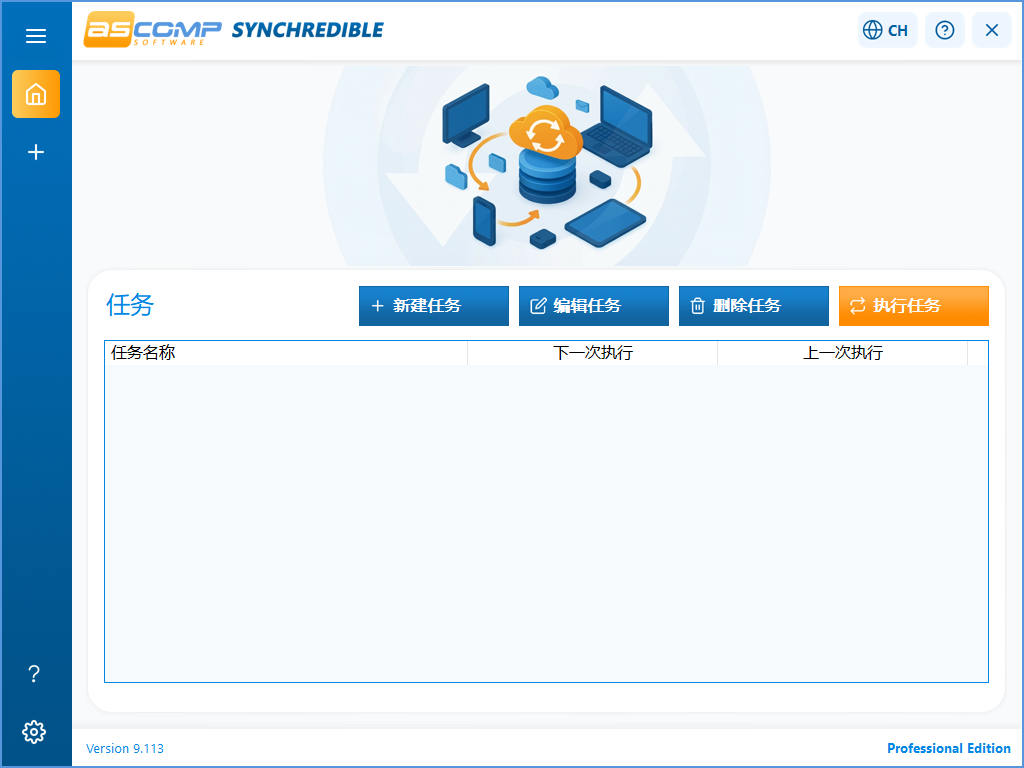Click the ASCOMP Synchredible logo
1024x768 pixels.
pos(232,30)
